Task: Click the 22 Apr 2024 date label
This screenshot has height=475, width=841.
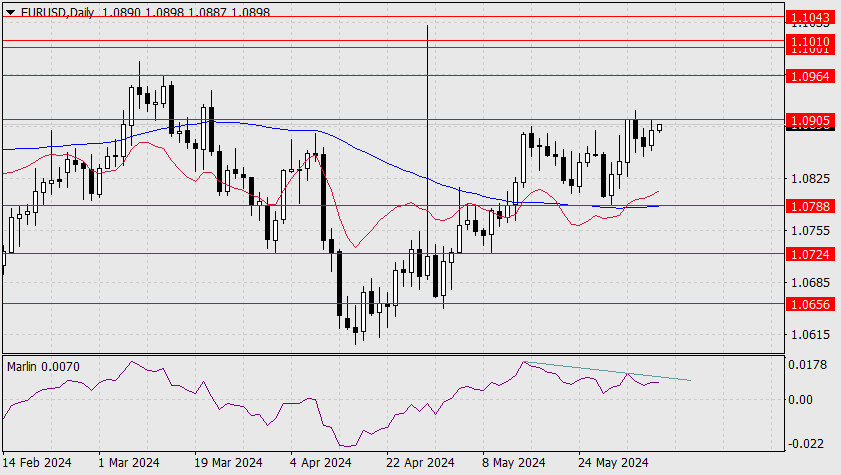Action: (420, 462)
